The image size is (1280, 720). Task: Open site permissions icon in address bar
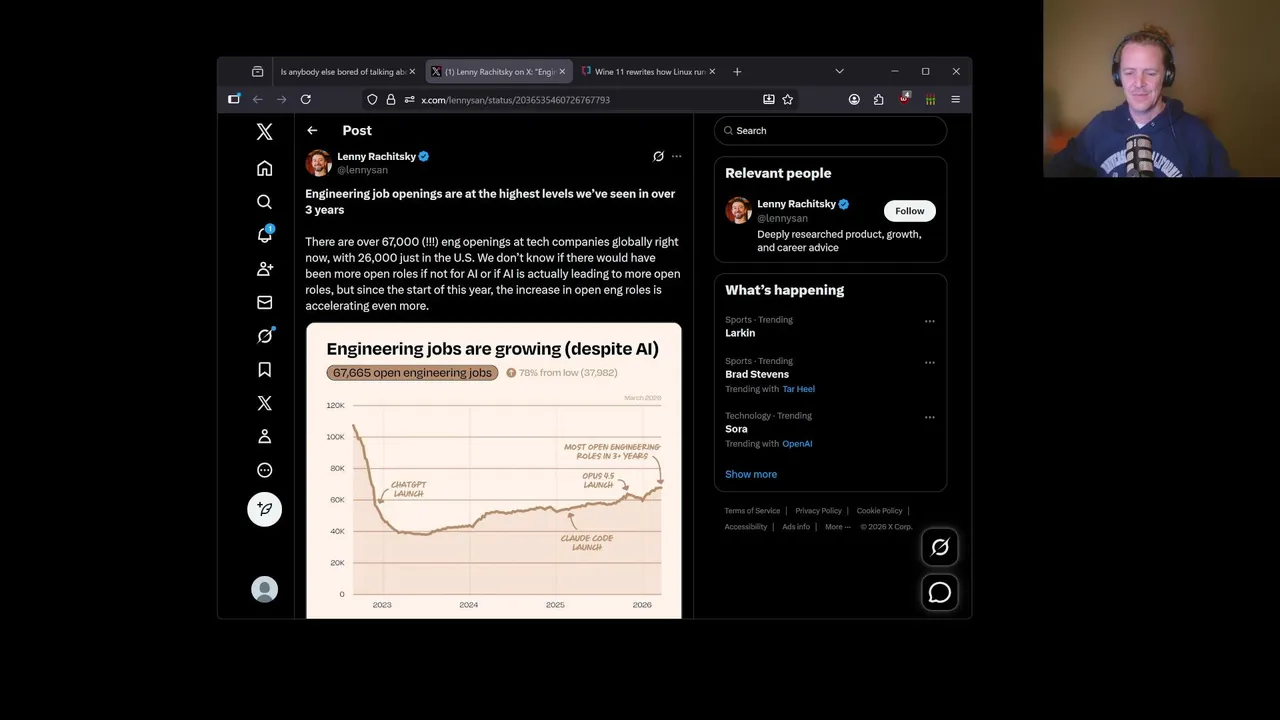click(x=409, y=99)
